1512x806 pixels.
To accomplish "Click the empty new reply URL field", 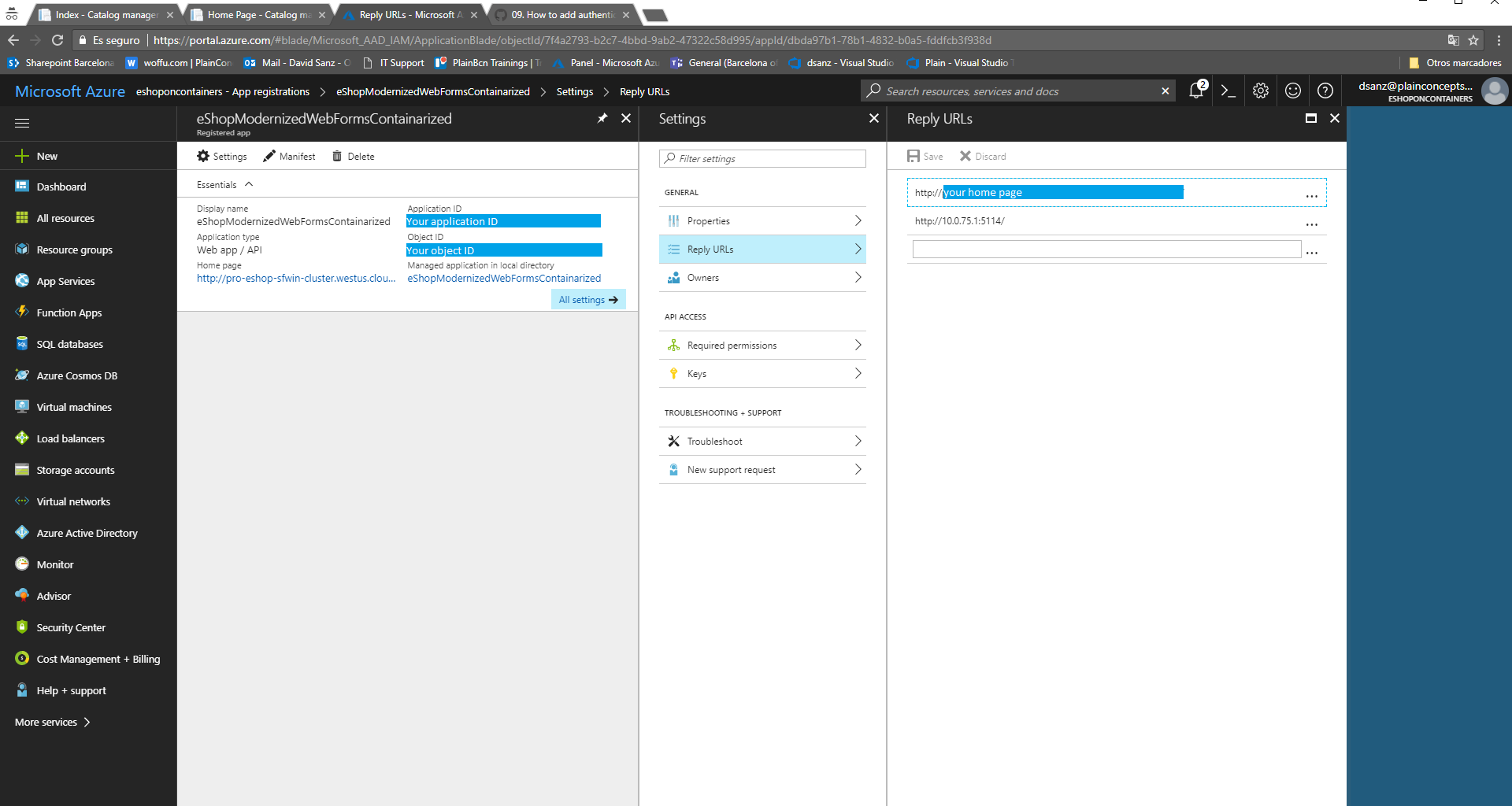I will coord(1106,250).
